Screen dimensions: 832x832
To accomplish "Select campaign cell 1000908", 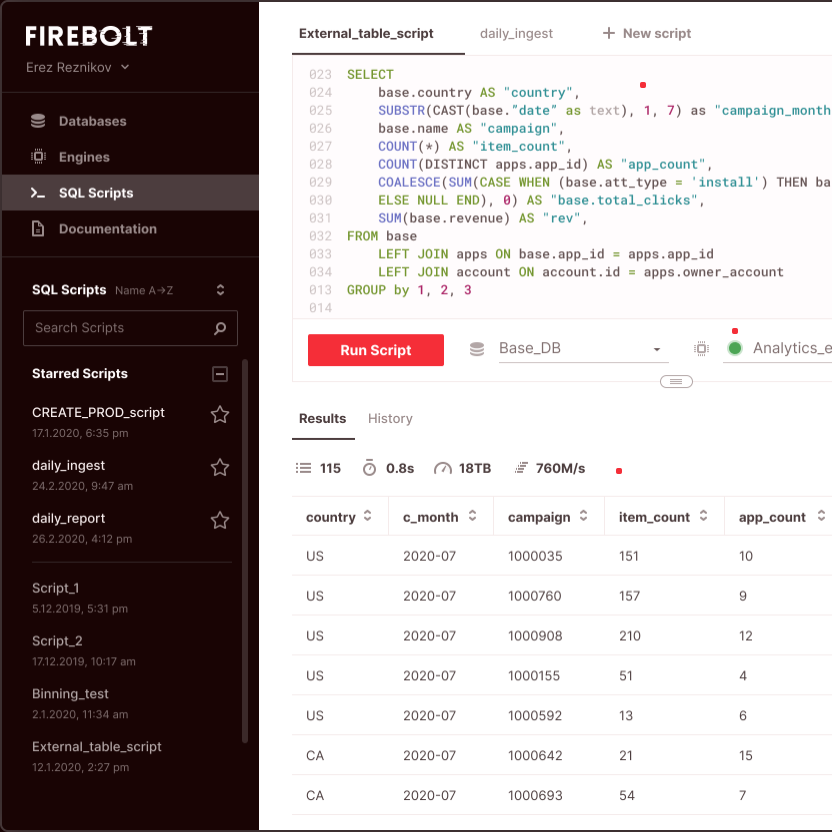I will coord(535,636).
